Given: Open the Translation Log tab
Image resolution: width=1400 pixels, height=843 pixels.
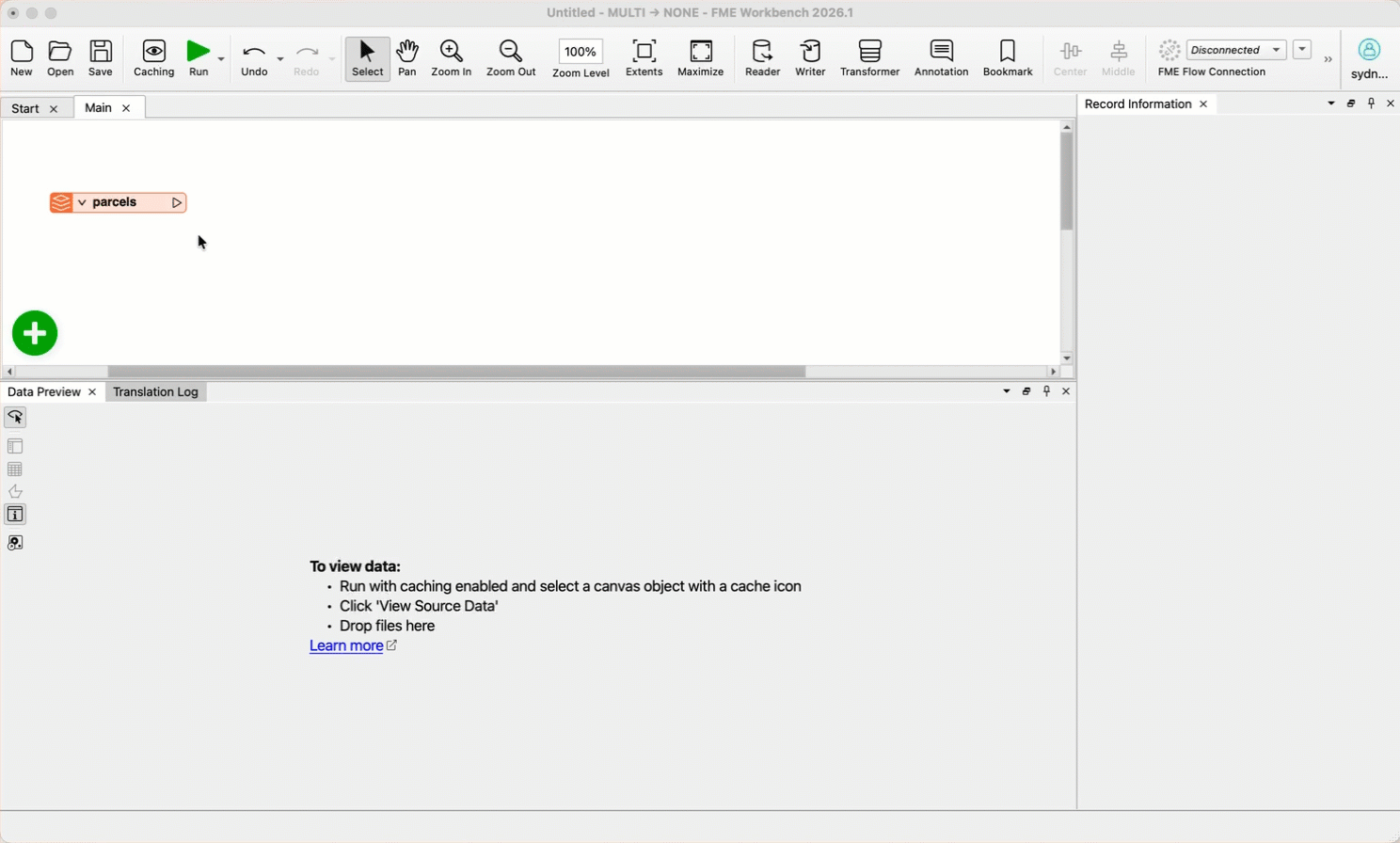Looking at the screenshot, I should point(155,391).
